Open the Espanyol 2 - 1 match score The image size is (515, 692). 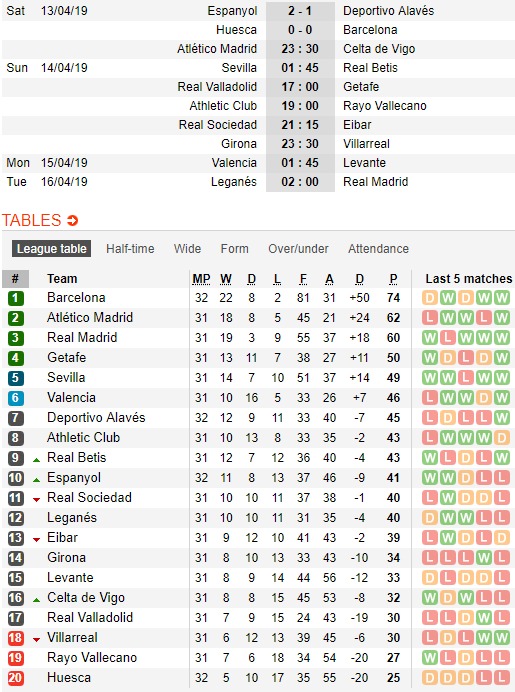click(x=300, y=11)
